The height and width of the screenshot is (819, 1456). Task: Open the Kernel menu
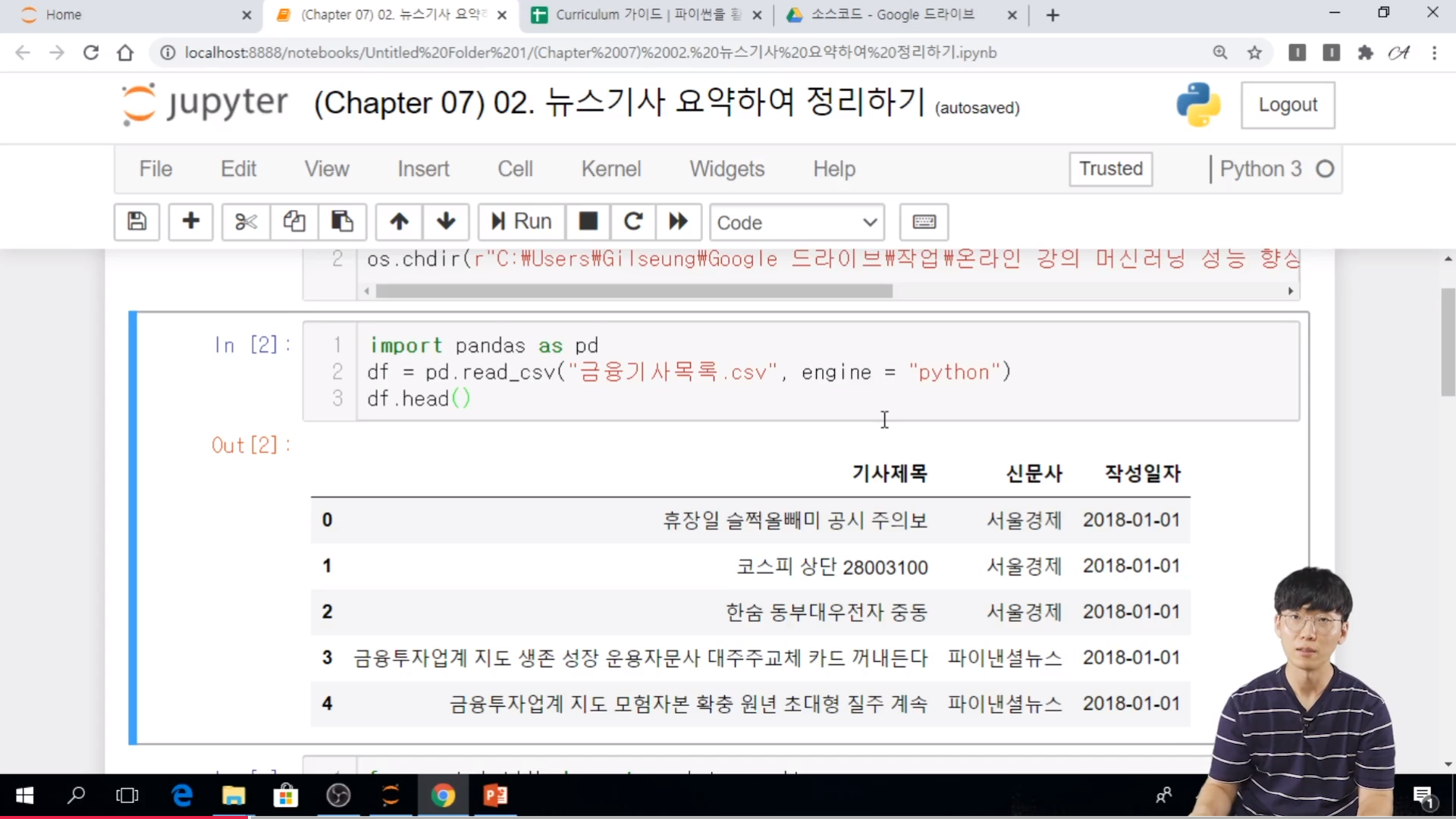click(610, 168)
